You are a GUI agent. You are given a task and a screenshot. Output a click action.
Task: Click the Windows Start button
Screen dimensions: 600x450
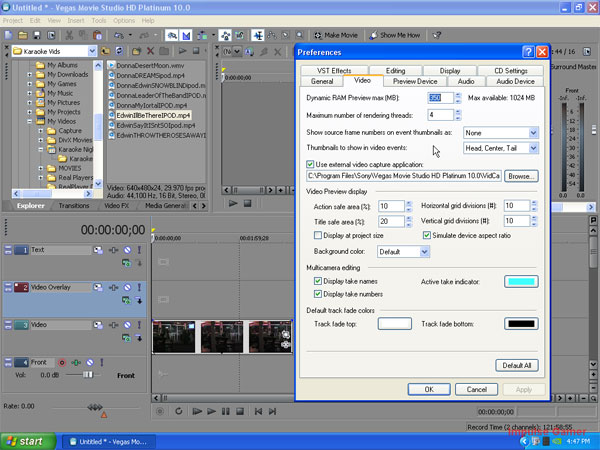click(x=28, y=442)
